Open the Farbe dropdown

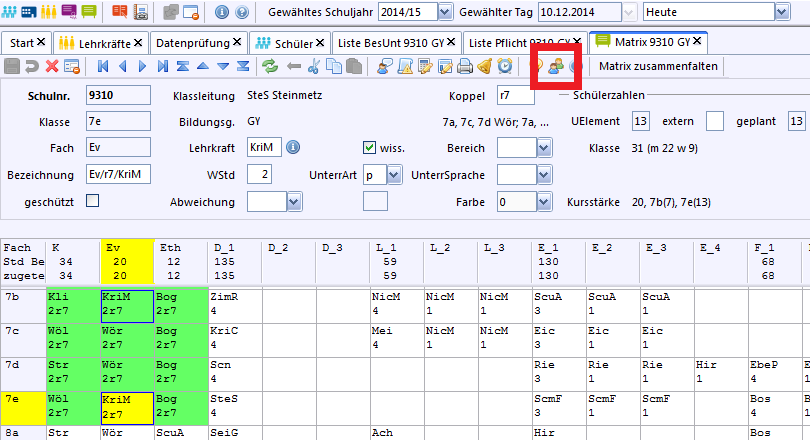543,202
